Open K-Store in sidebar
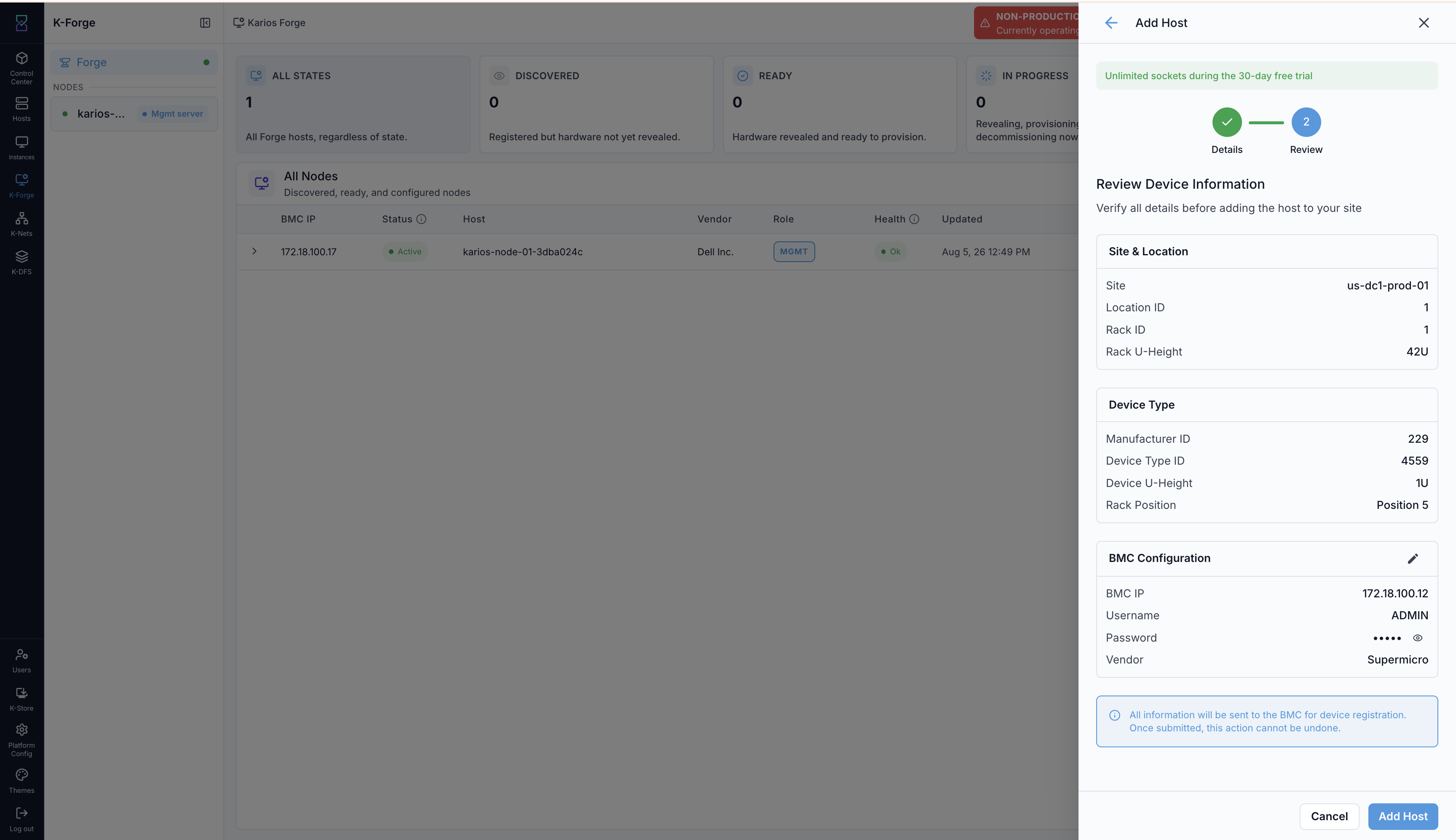This screenshot has height=840, width=1456. (x=21, y=699)
